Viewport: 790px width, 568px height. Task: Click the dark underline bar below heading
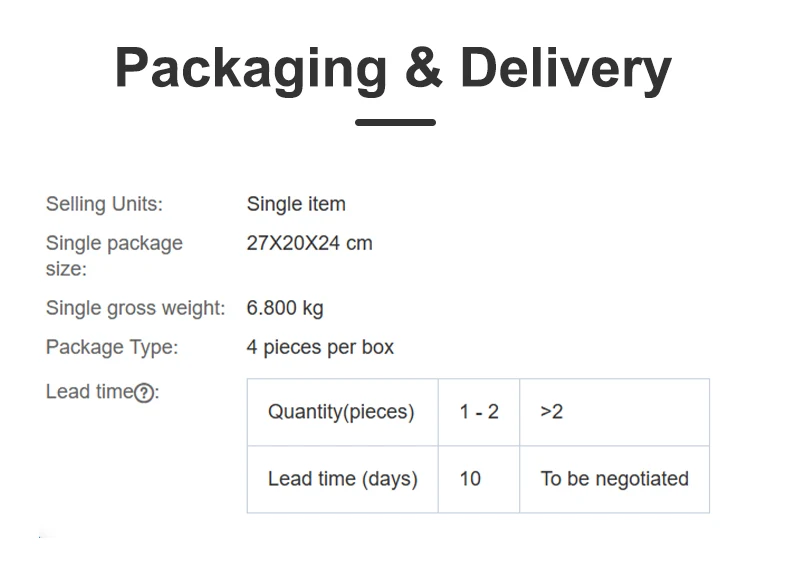tap(395, 122)
